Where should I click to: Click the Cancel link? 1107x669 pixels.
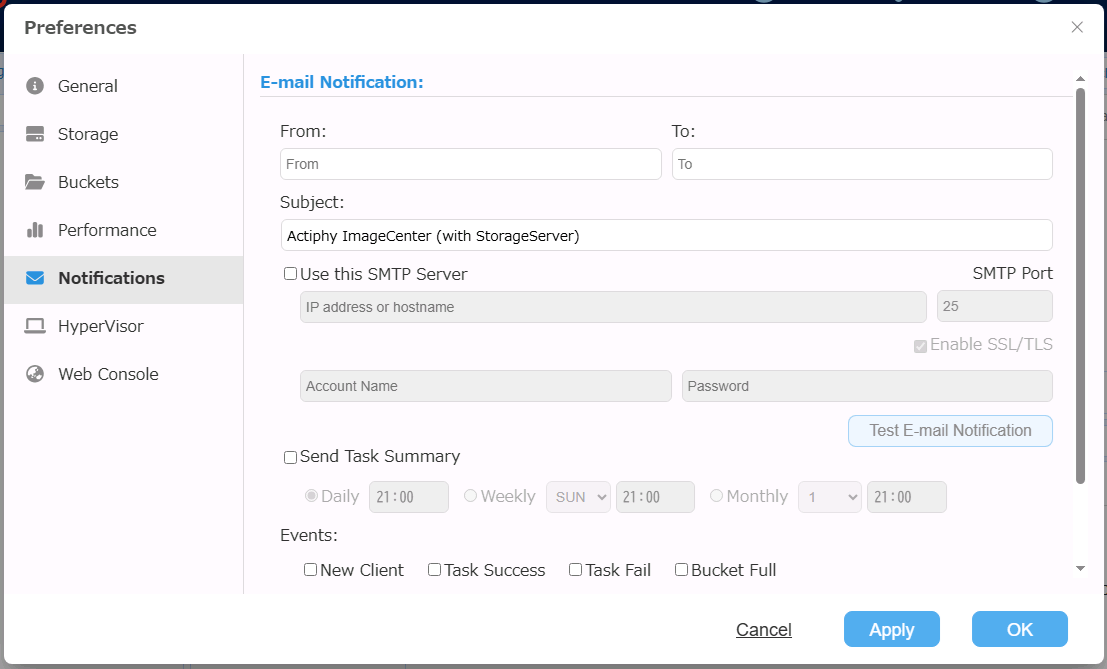coord(764,630)
